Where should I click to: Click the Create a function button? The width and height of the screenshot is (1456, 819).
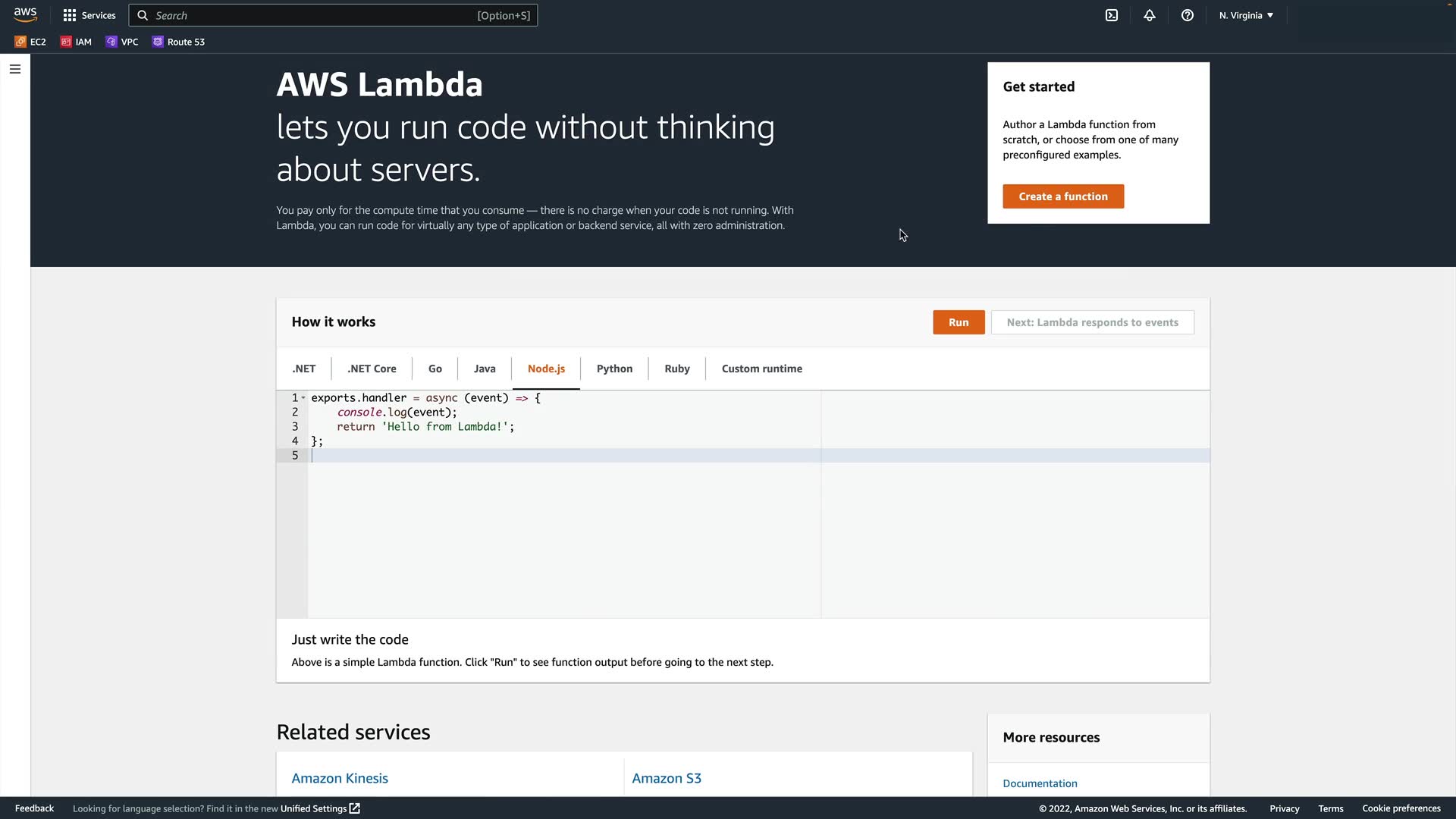coord(1062,196)
